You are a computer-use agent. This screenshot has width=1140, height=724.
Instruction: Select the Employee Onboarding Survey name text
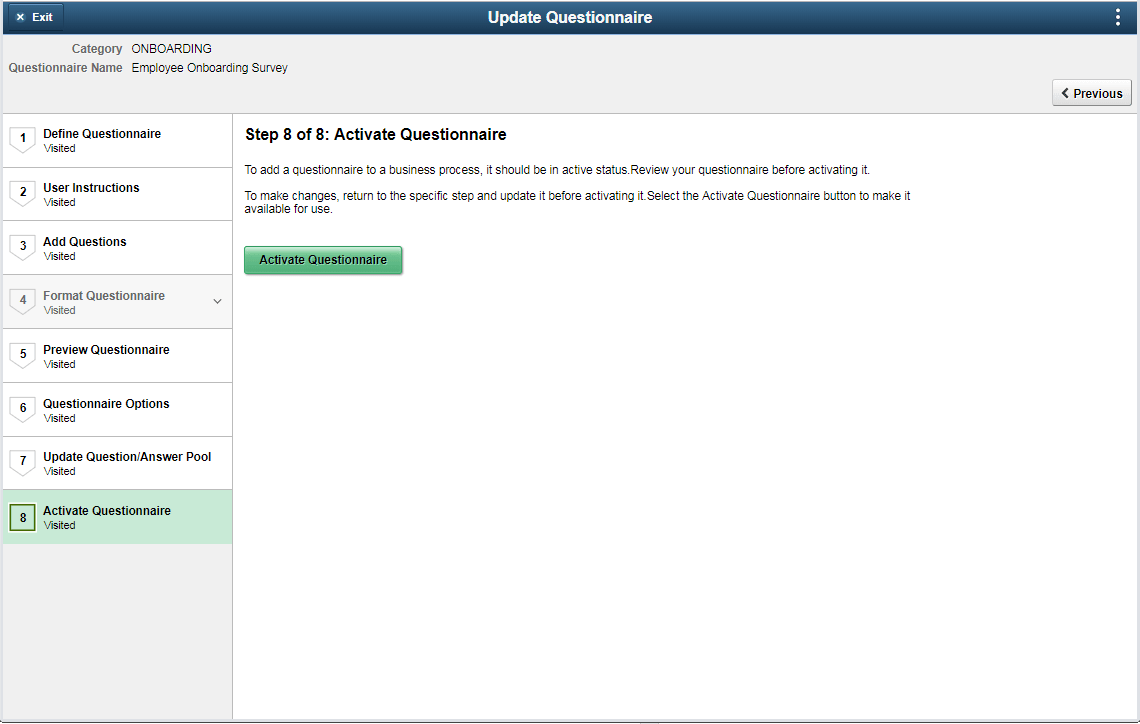click(x=209, y=67)
